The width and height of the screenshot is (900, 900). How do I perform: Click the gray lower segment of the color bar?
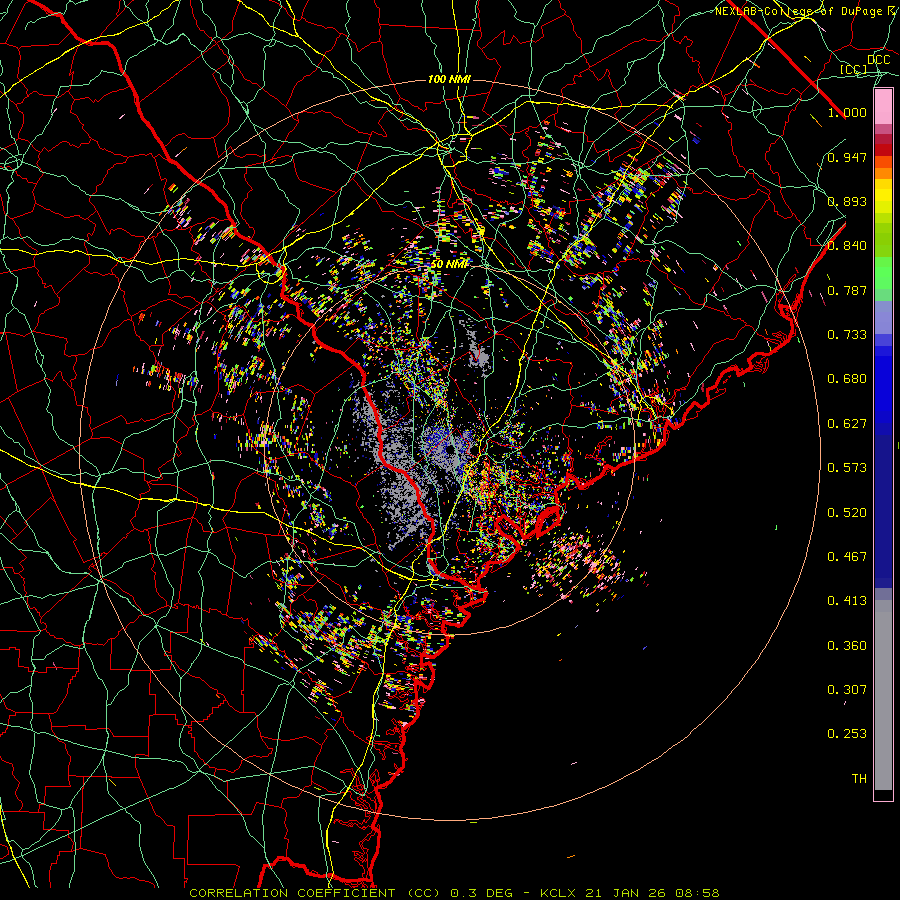[x=883, y=695]
